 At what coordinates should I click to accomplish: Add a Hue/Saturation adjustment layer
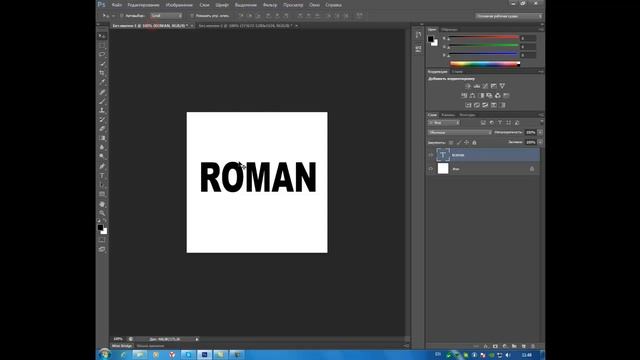click(464, 96)
